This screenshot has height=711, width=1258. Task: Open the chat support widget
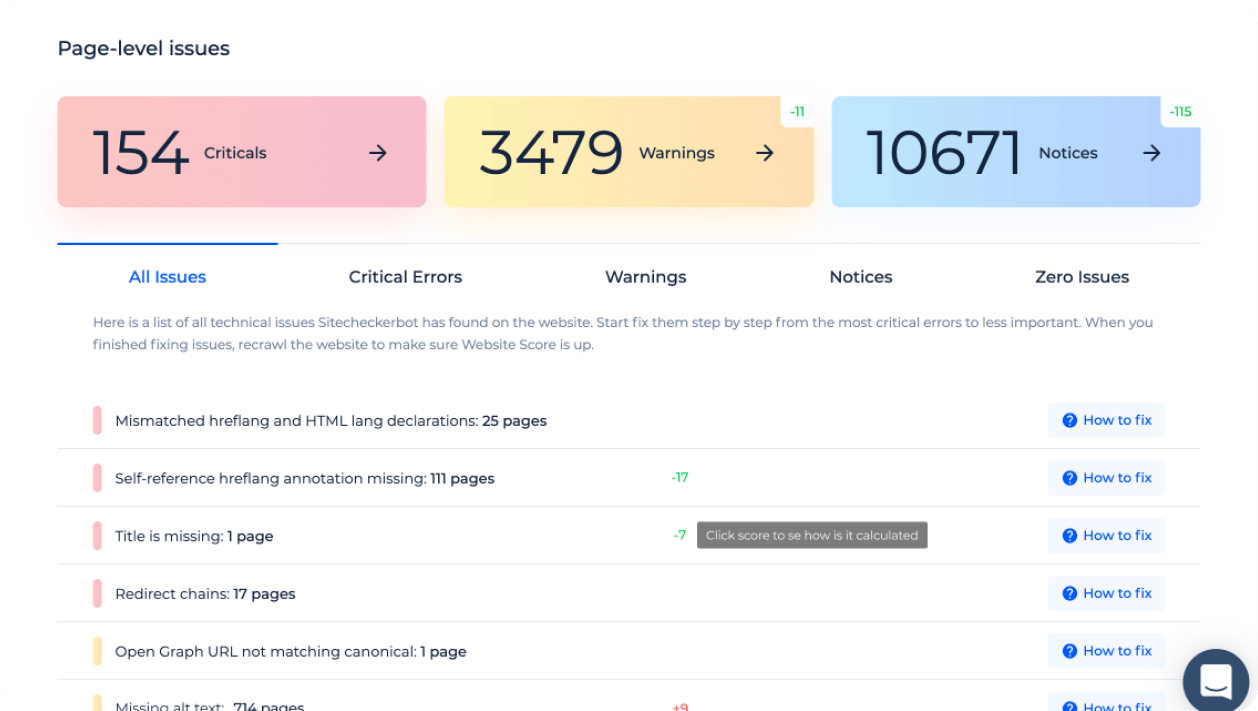pyautogui.click(x=1216, y=682)
